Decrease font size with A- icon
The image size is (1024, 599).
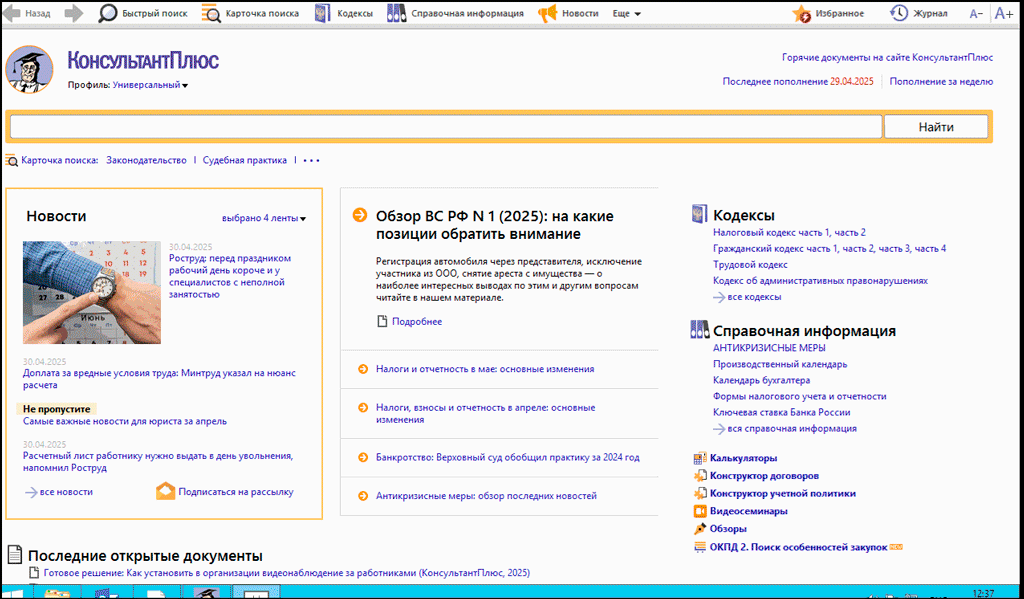point(976,14)
